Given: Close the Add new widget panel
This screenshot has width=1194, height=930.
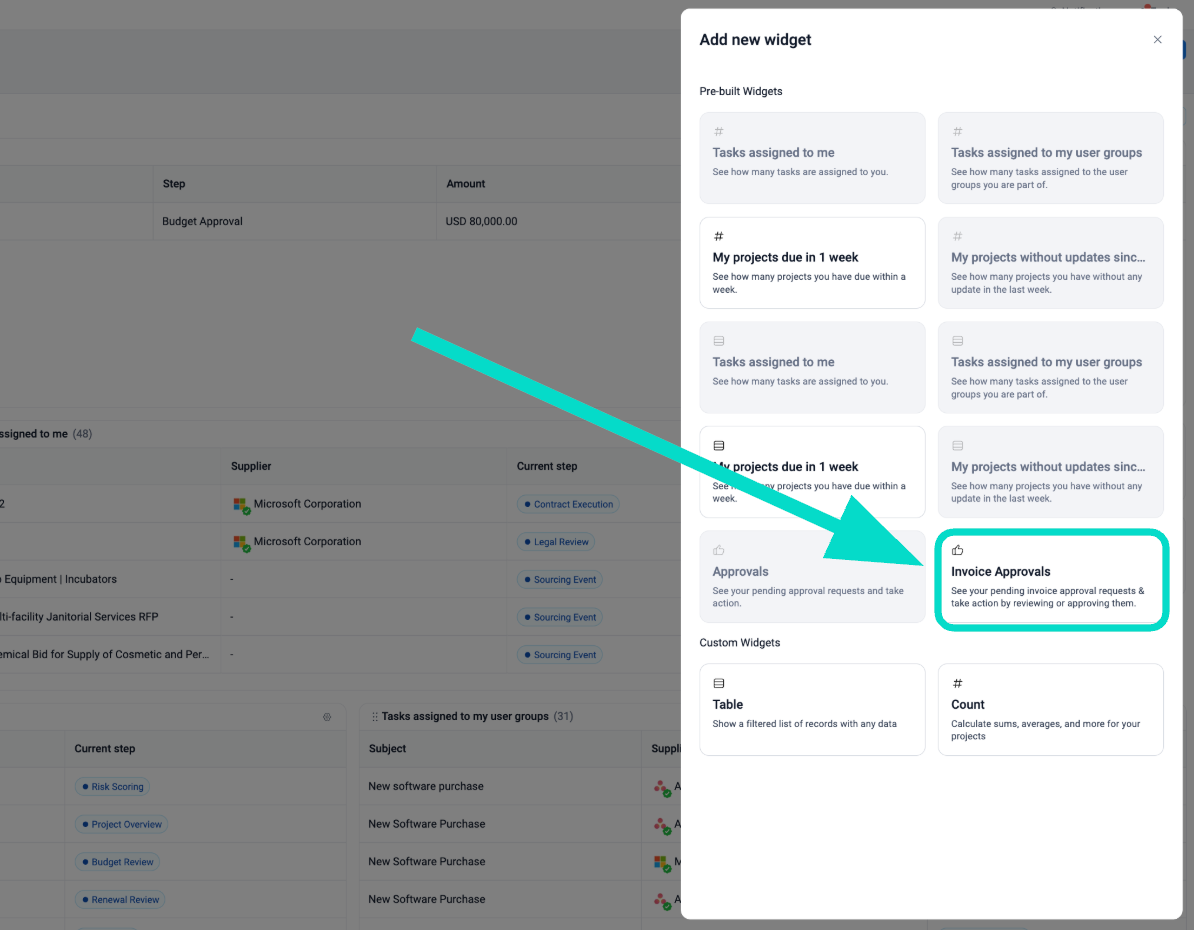Looking at the screenshot, I should pyautogui.click(x=1157, y=40).
